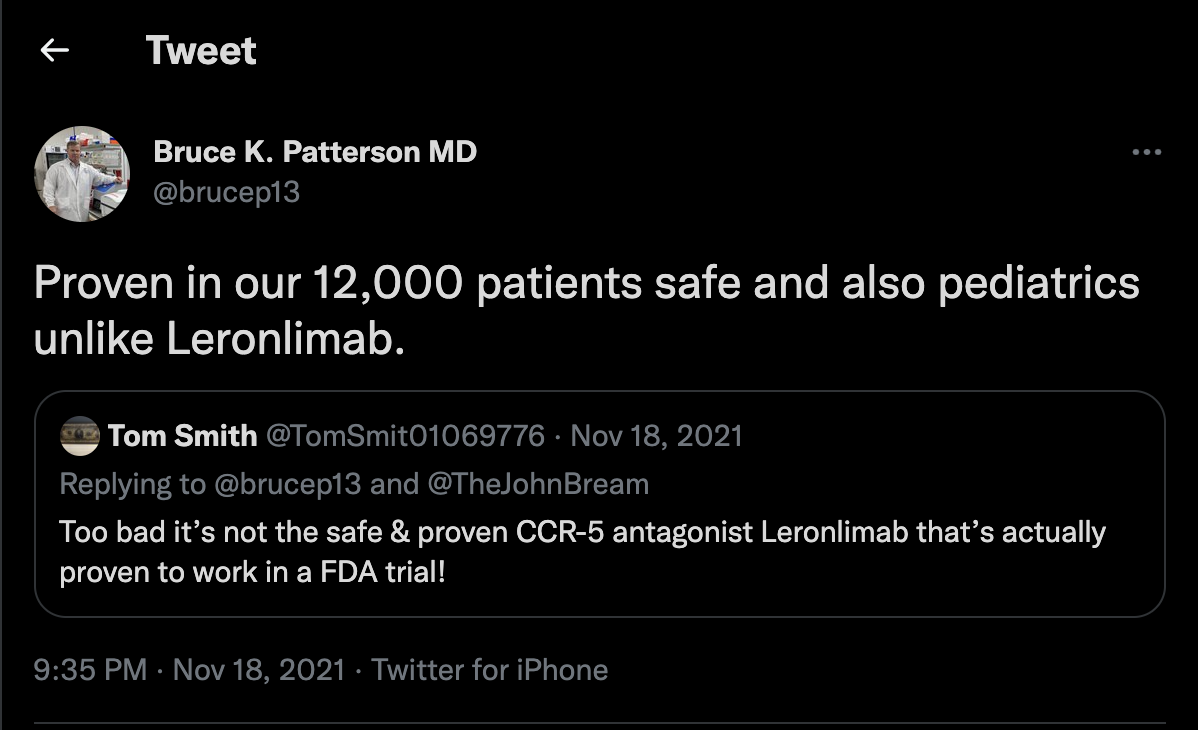Click '12,000 patients' in the main tweet
Screen dimensions: 1198x730
point(477,283)
